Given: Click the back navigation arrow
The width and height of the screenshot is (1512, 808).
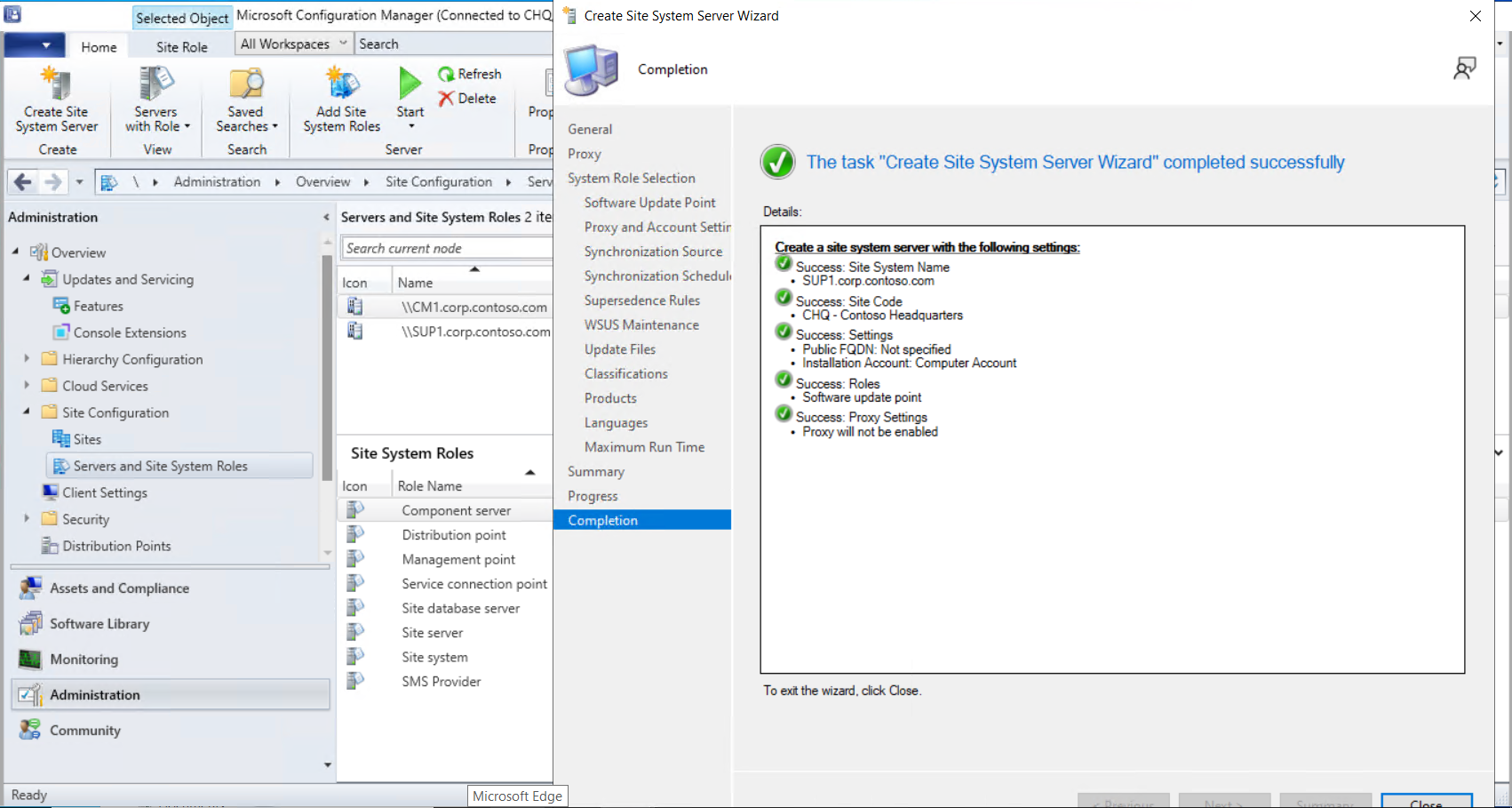Looking at the screenshot, I should (23, 182).
